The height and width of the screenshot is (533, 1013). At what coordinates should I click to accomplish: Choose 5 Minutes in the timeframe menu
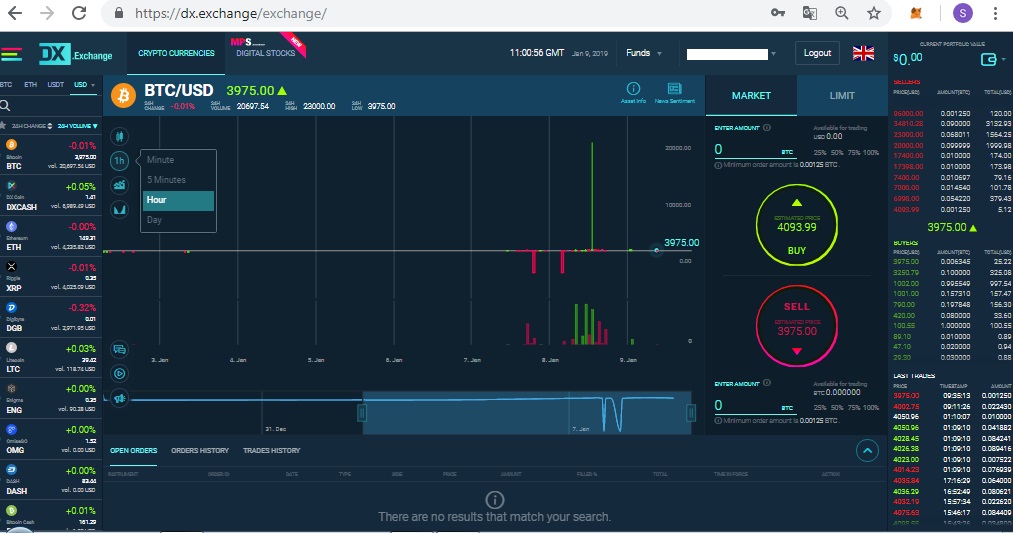(x=179, y=180)
